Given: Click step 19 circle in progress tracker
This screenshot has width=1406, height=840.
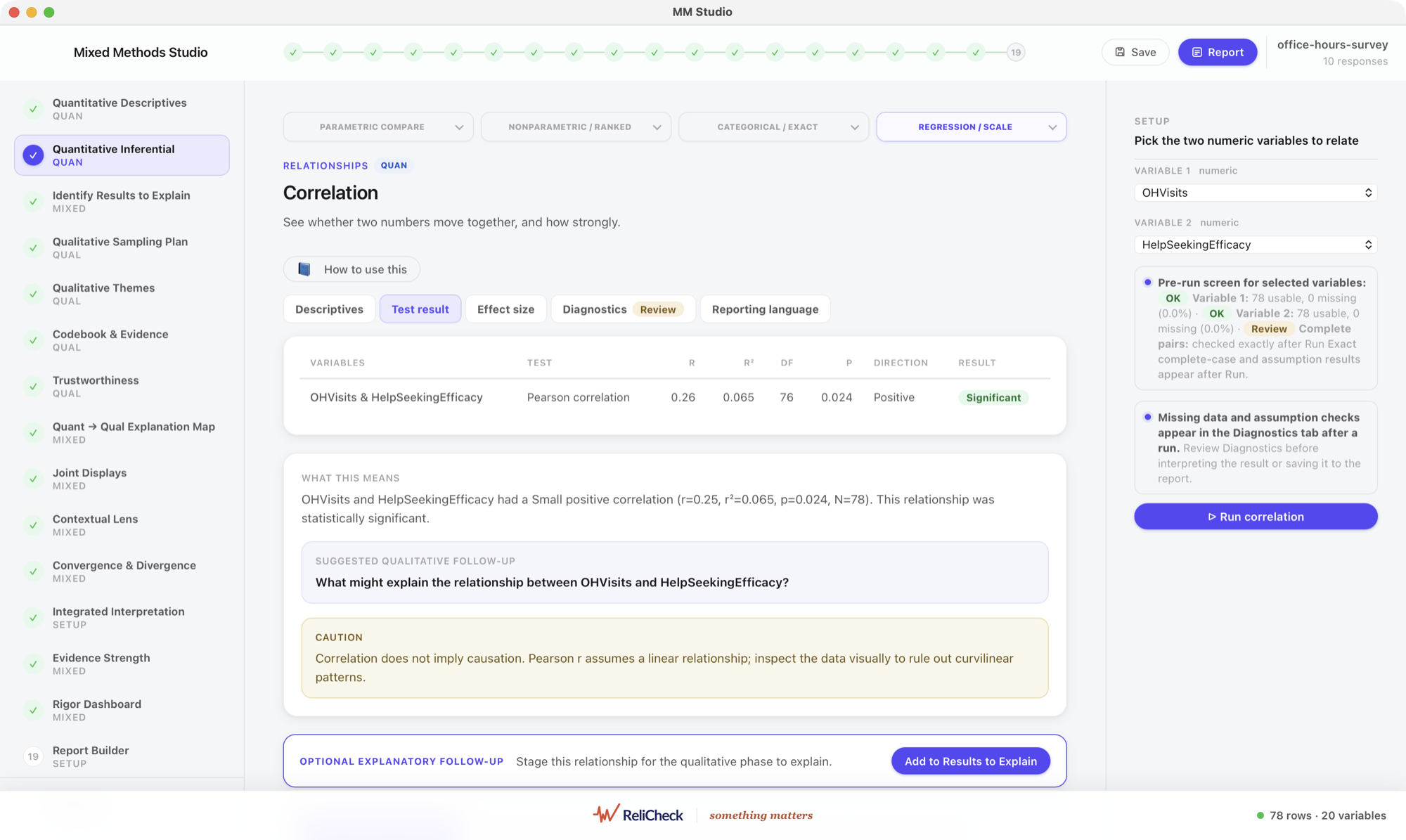Looking at the screenshot, I should point(1016,52).
